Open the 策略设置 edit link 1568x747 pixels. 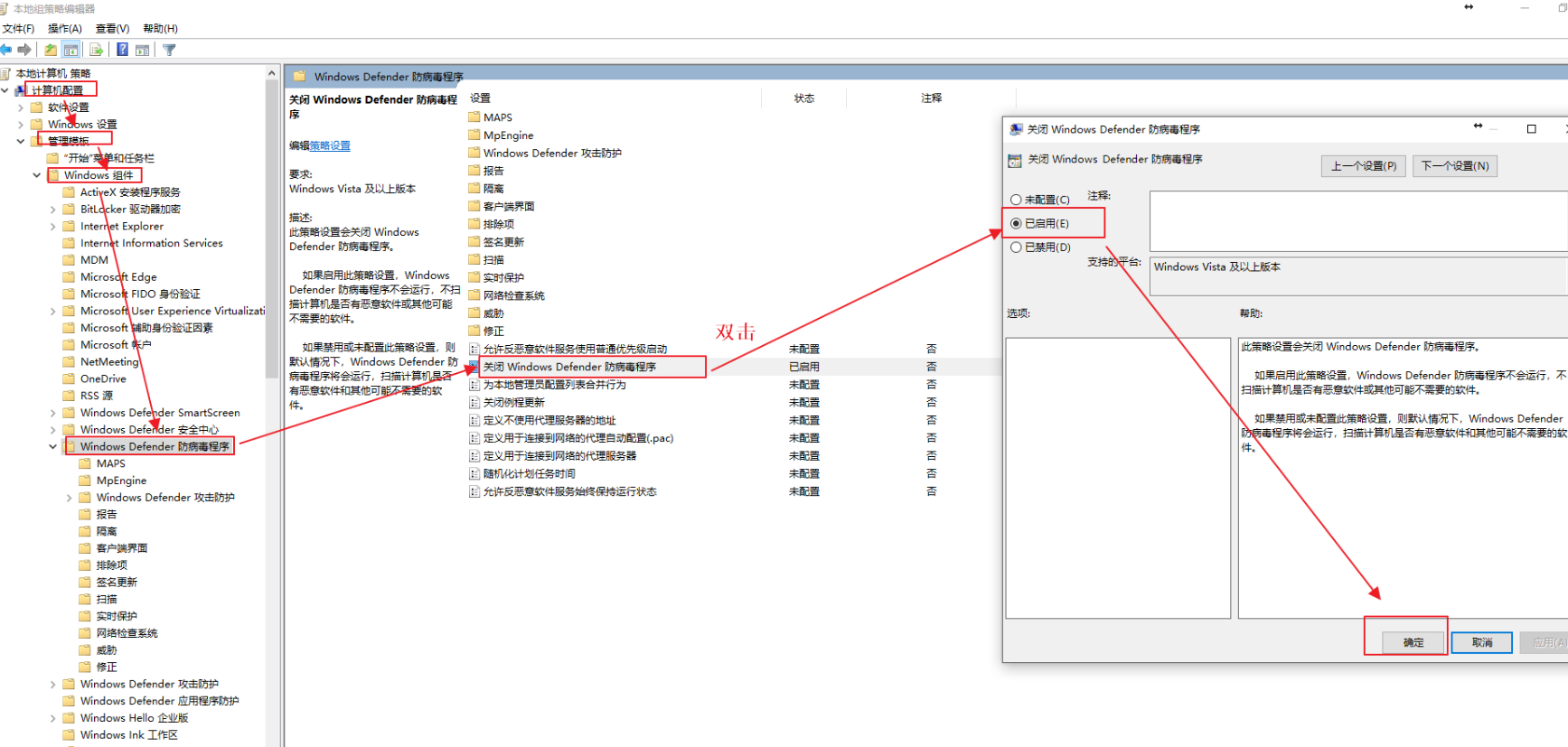click(x=330, y=145)
